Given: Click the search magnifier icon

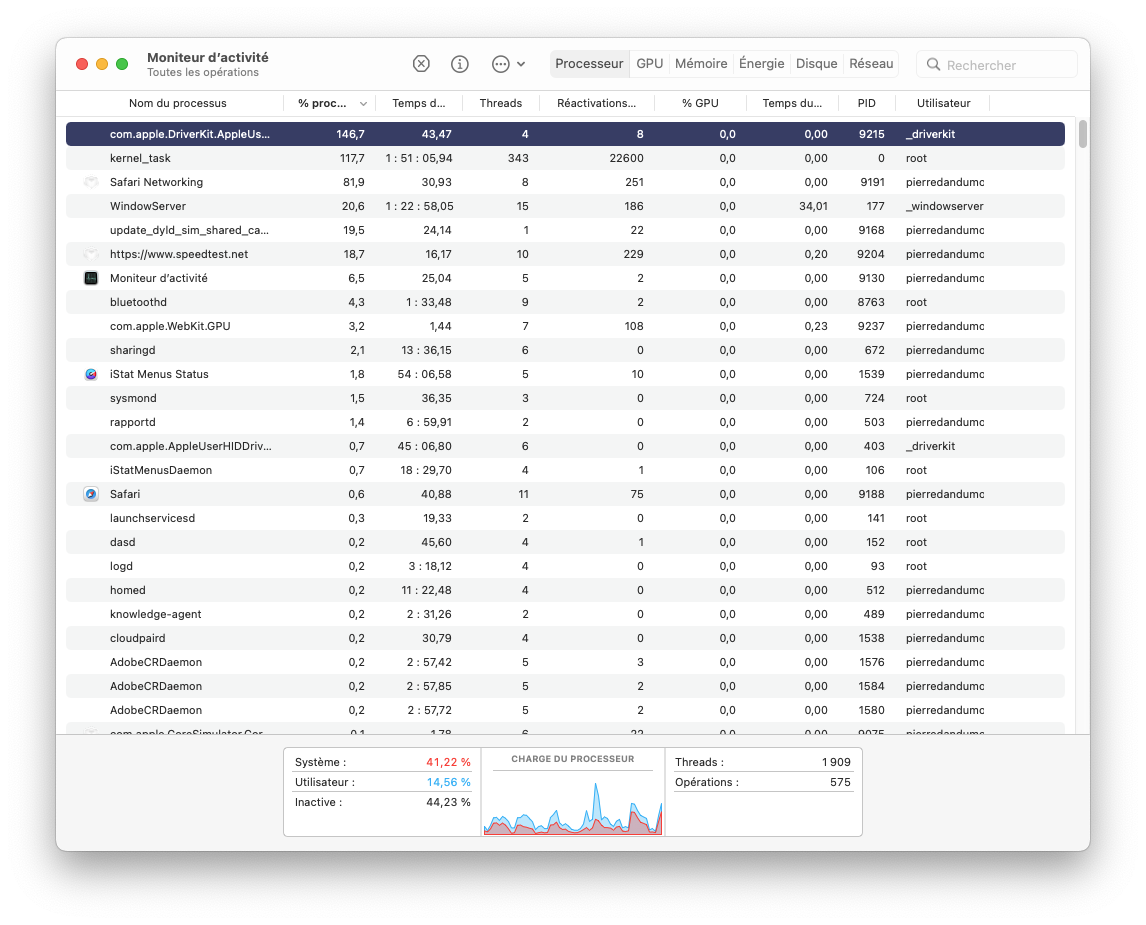Looking at the screenshot, I should 933,65.
